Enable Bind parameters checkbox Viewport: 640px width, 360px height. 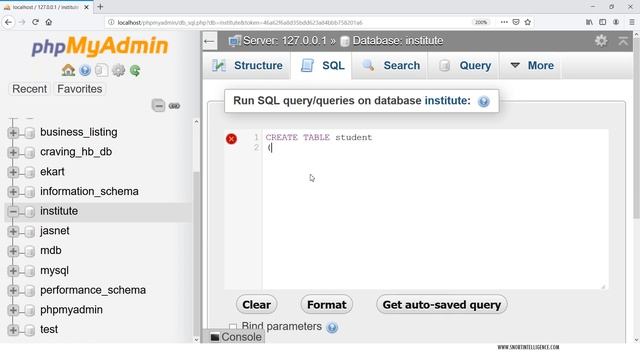(x=233, y=327)
